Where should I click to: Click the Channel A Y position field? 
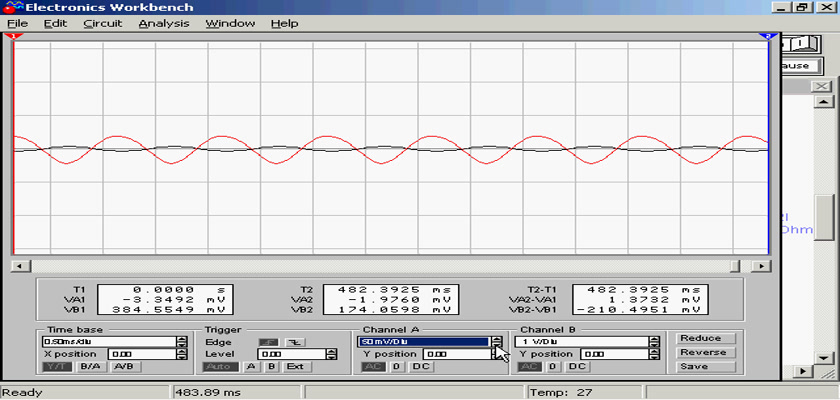(x=458, y=354)
